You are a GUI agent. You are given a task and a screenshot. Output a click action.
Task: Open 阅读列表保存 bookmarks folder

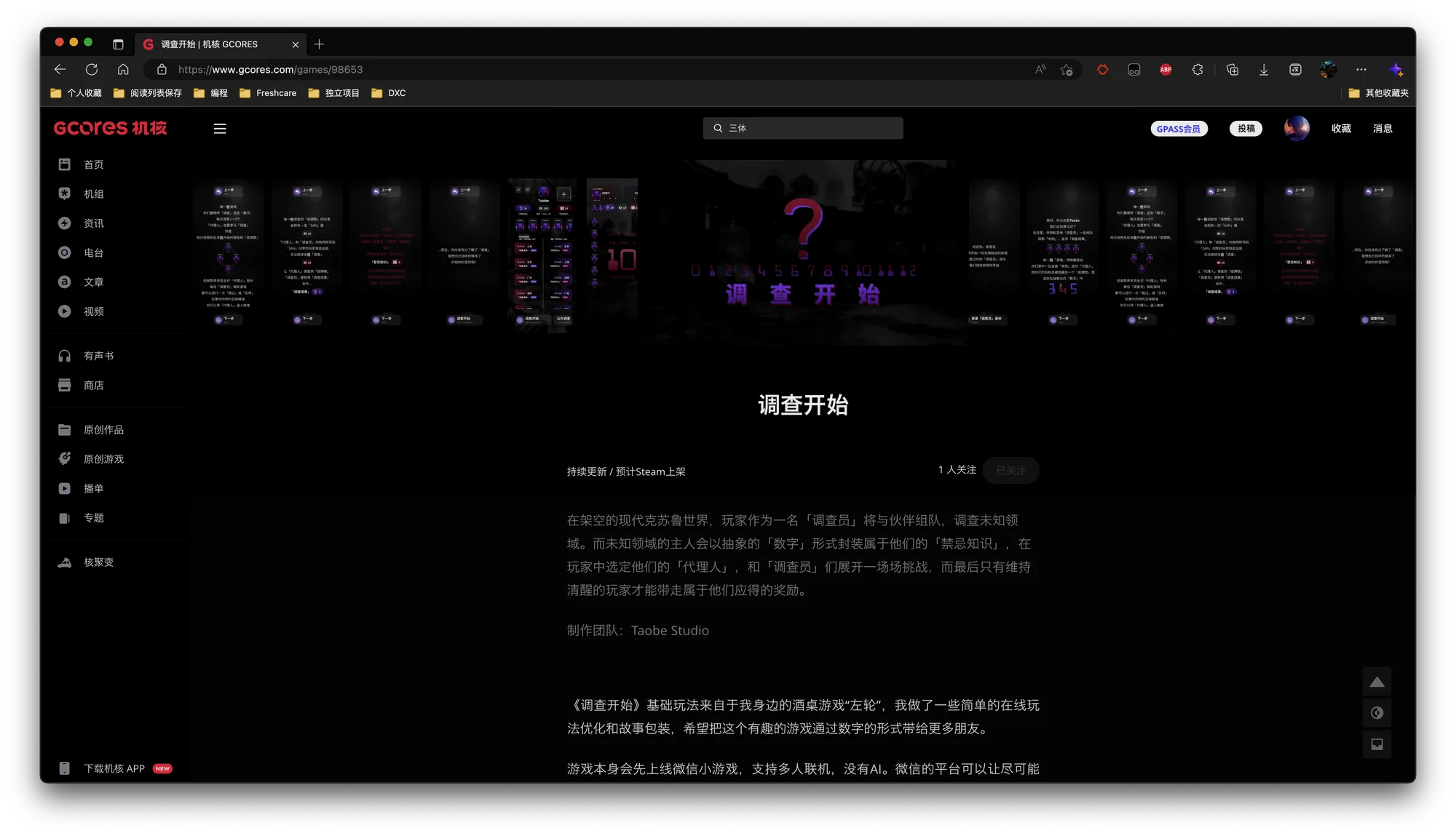coord(147,93)
